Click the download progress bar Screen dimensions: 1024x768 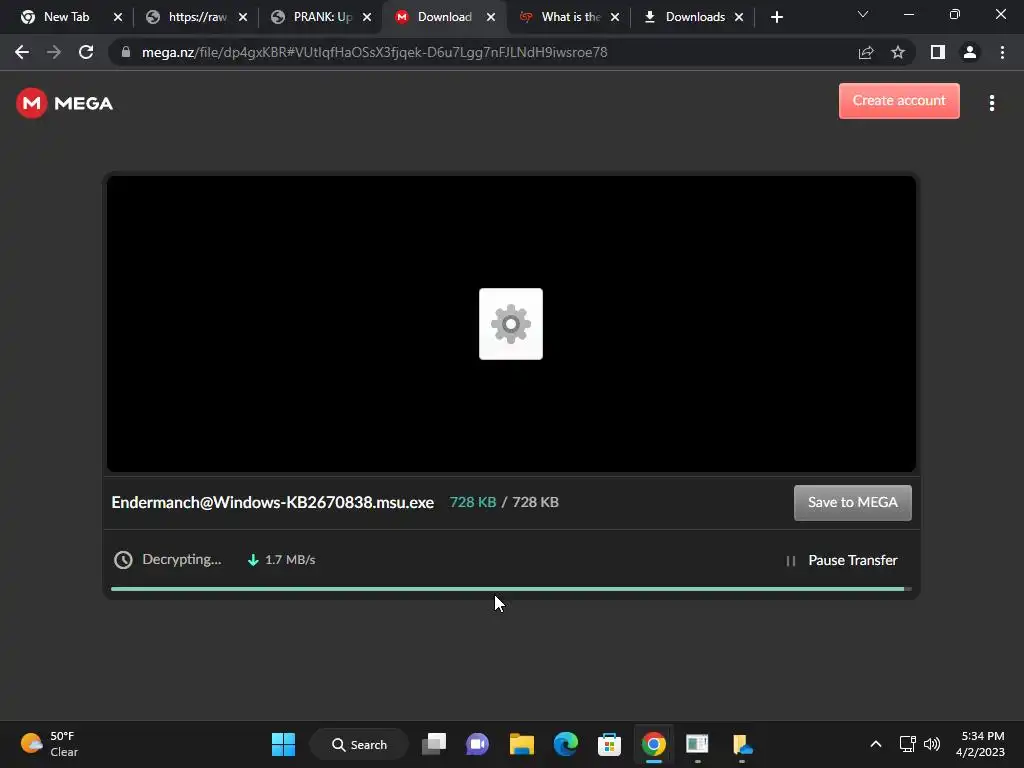click(x=511, y=589)
